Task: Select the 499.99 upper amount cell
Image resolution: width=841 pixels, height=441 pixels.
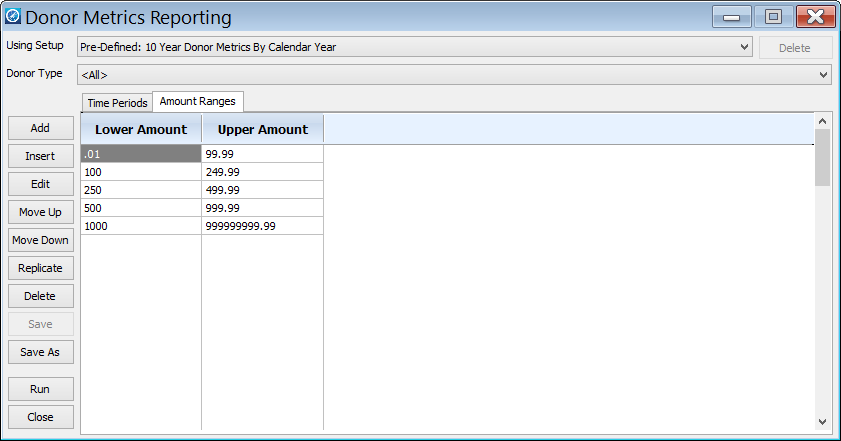Action: click(x=263, y=190)
